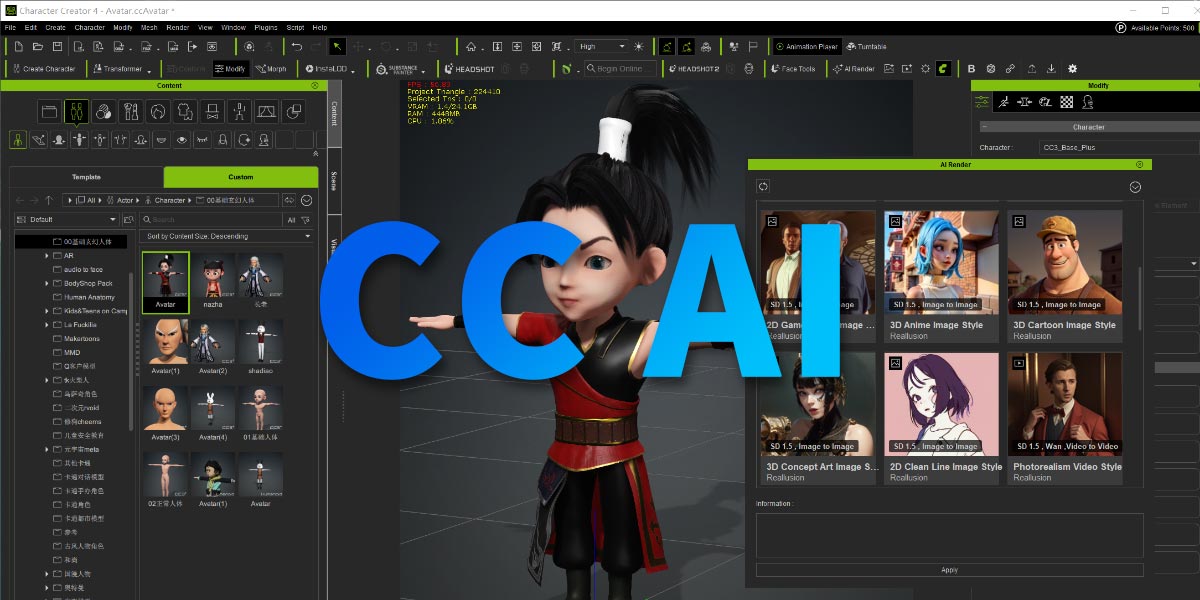The width and height of the screenshot is (1200, 600).
Task: Toggle the Modify panel button
Action: [x=230, y=69]
